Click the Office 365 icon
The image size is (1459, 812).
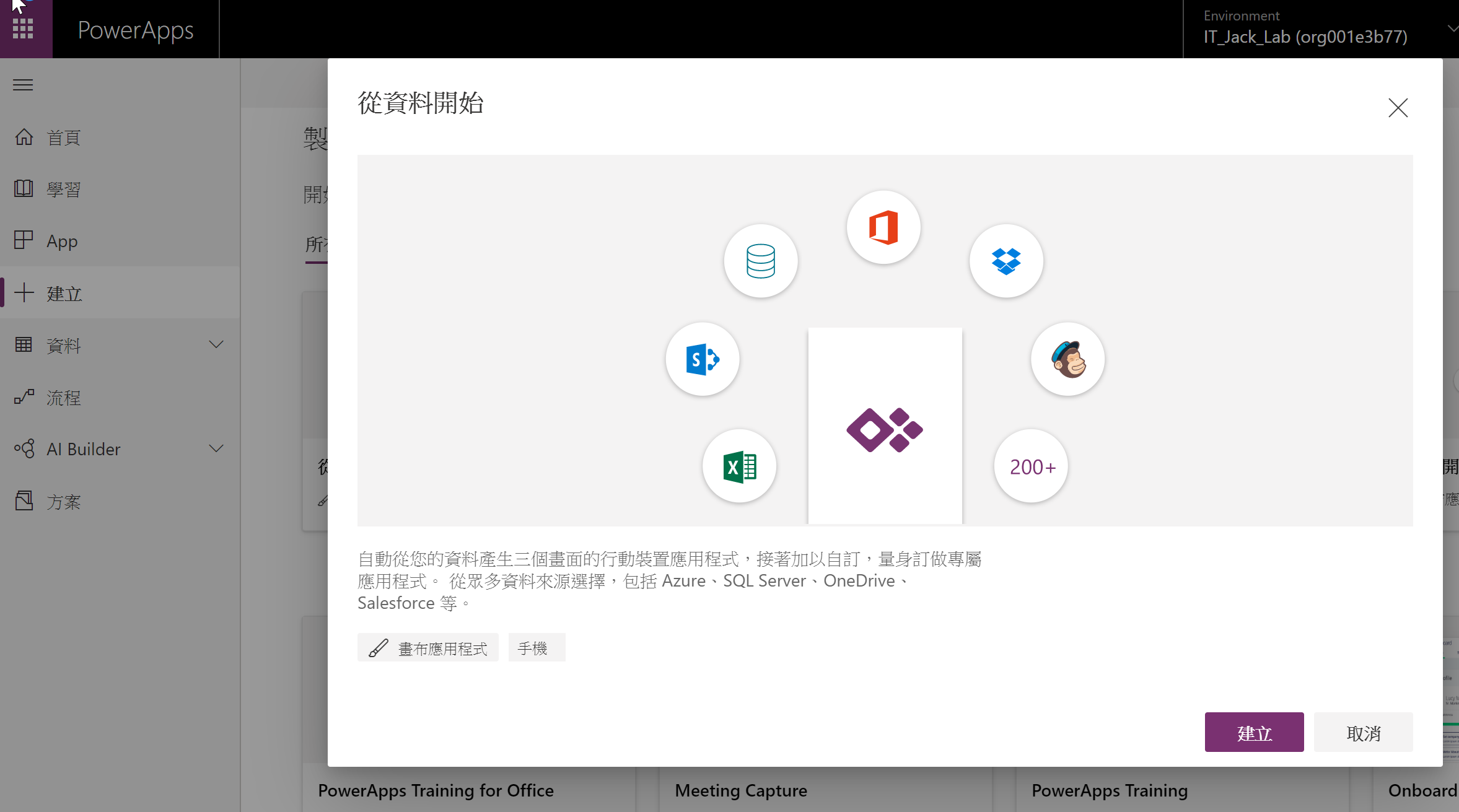883,227
